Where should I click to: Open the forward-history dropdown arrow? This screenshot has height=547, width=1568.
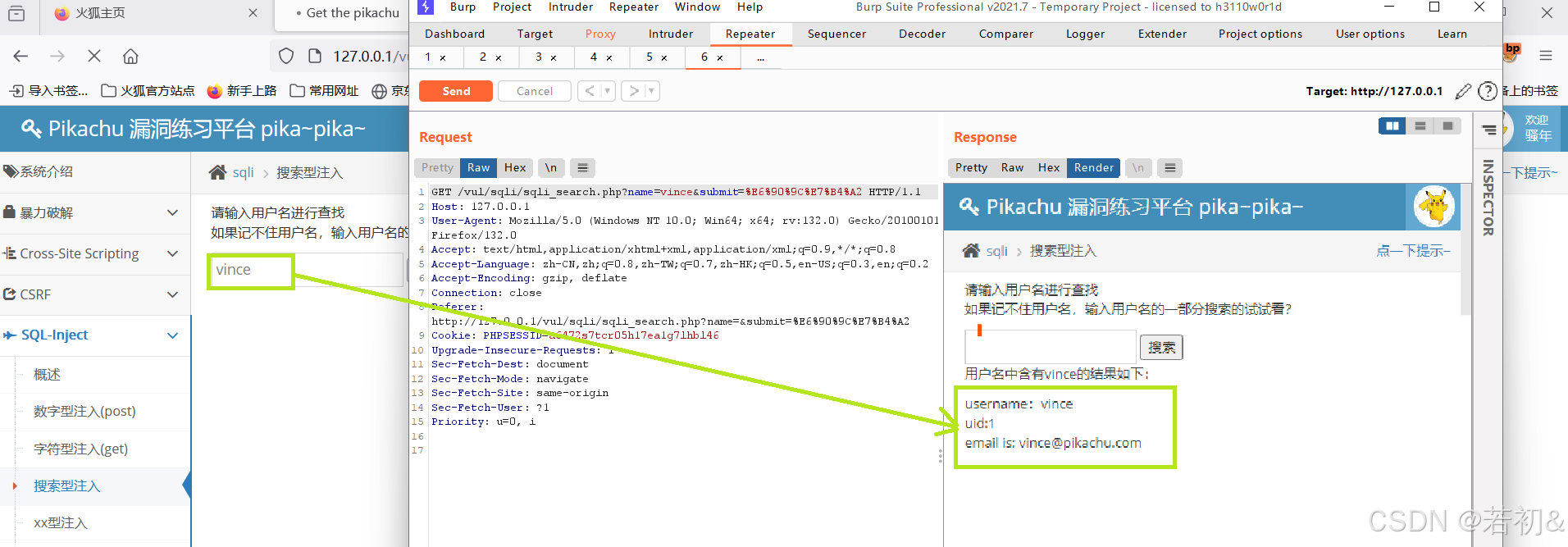652,91
